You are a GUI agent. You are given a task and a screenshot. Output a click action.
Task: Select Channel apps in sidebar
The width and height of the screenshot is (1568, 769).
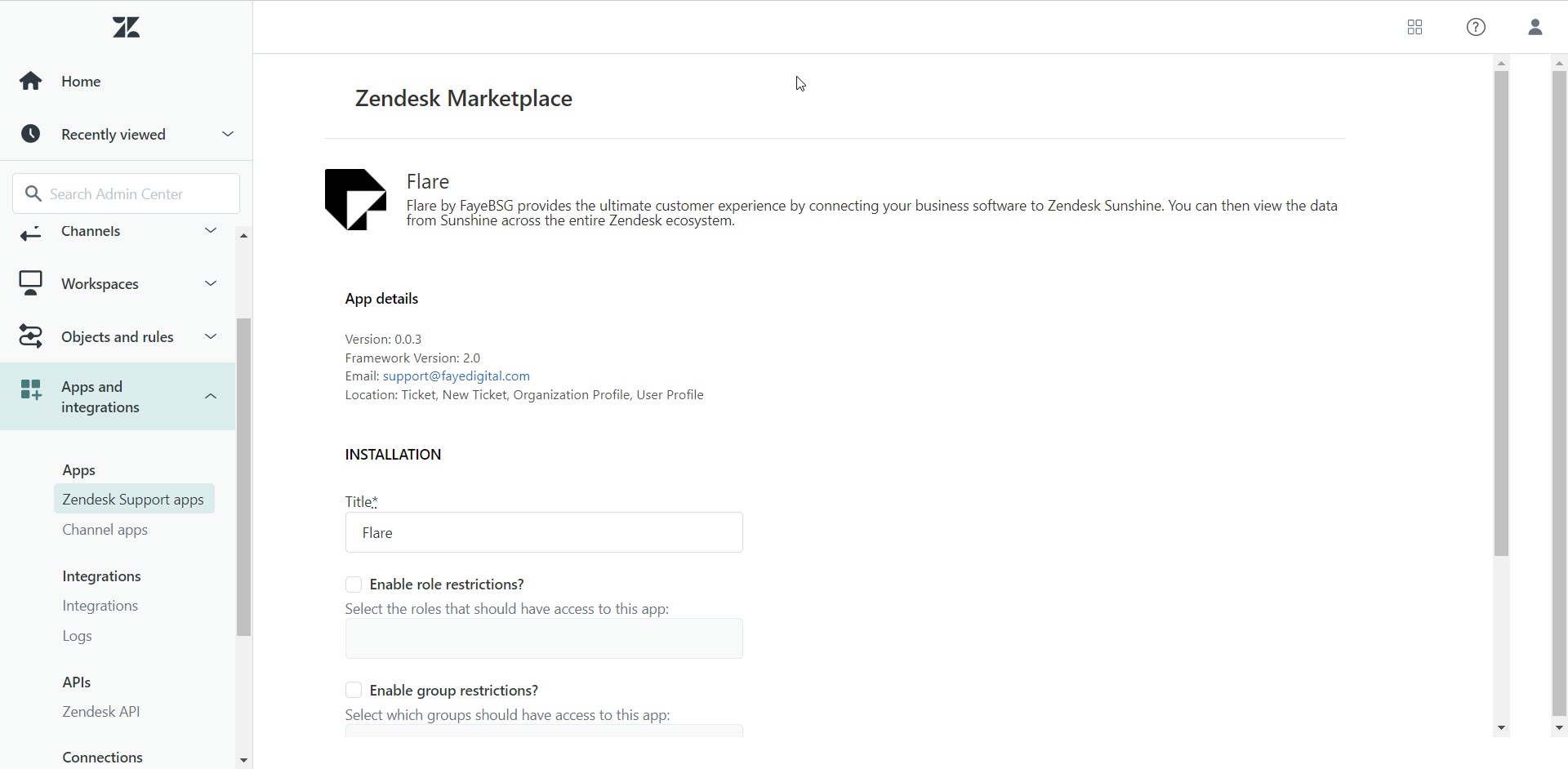(105, 530)
